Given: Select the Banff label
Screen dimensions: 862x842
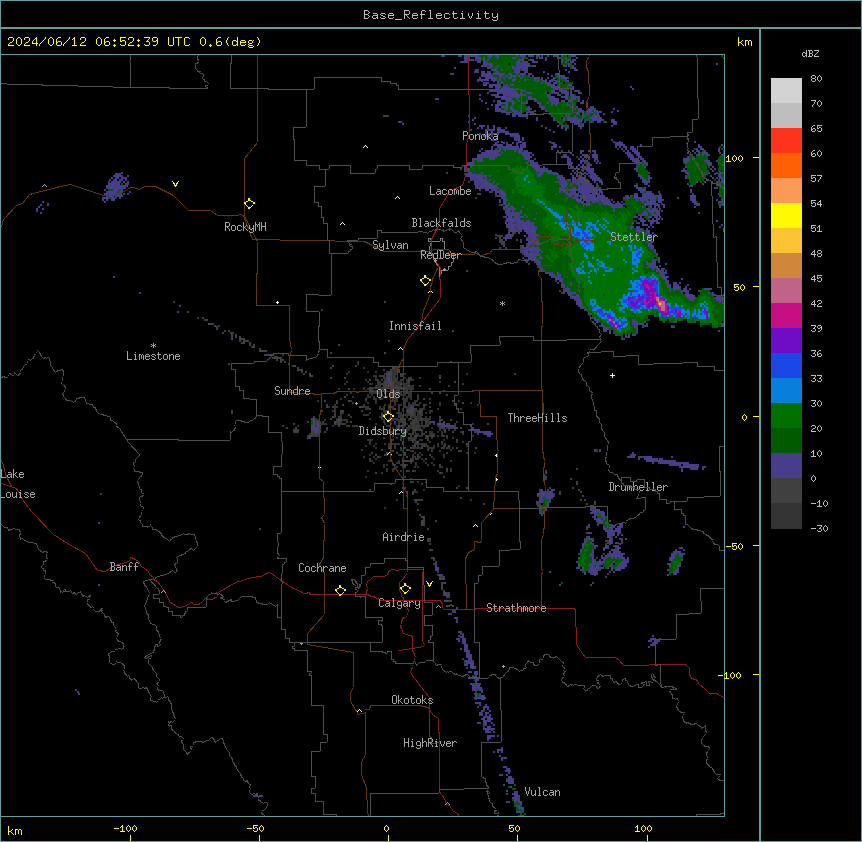Looking at the screenshot, I should coord(124,567).
